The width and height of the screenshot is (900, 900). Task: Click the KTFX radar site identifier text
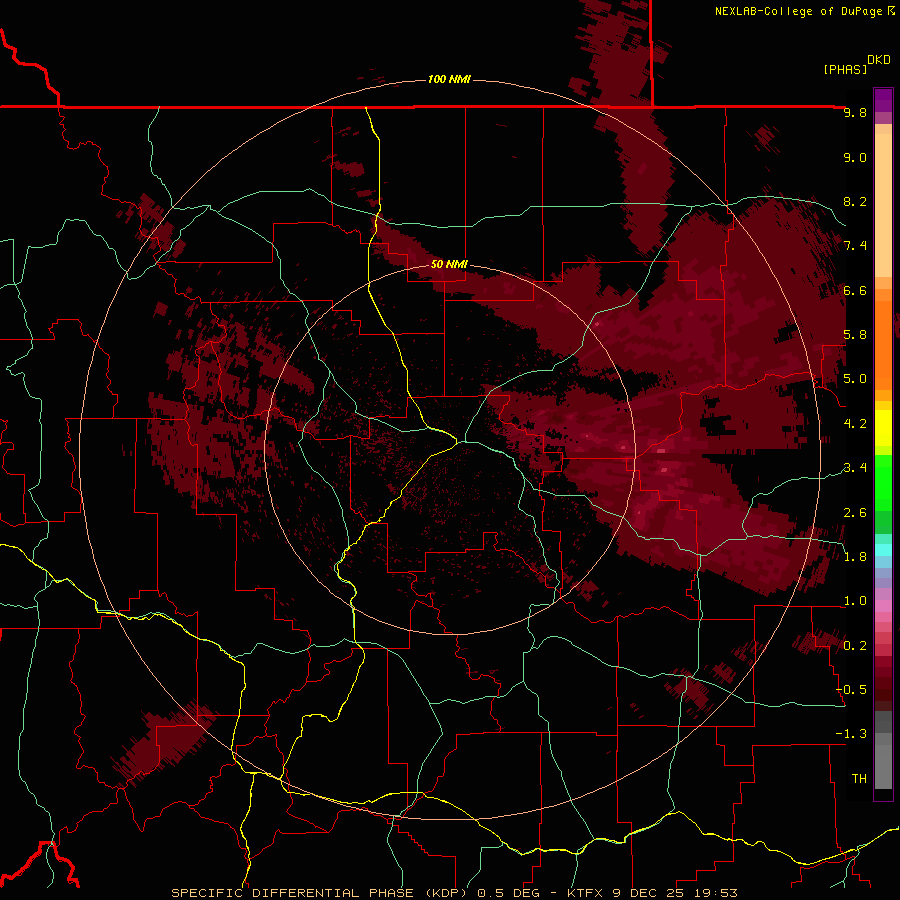point(586,893)
